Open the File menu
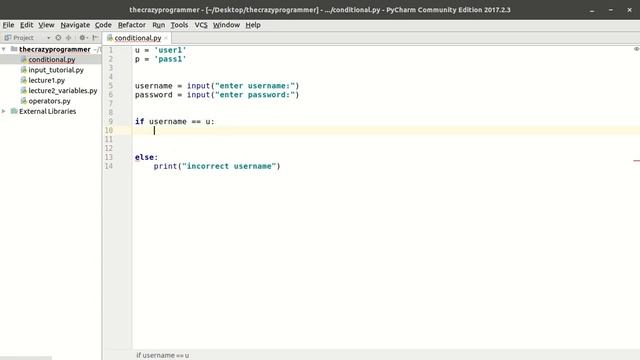Viewport: 640px width, 360px height. pos(8,25)
